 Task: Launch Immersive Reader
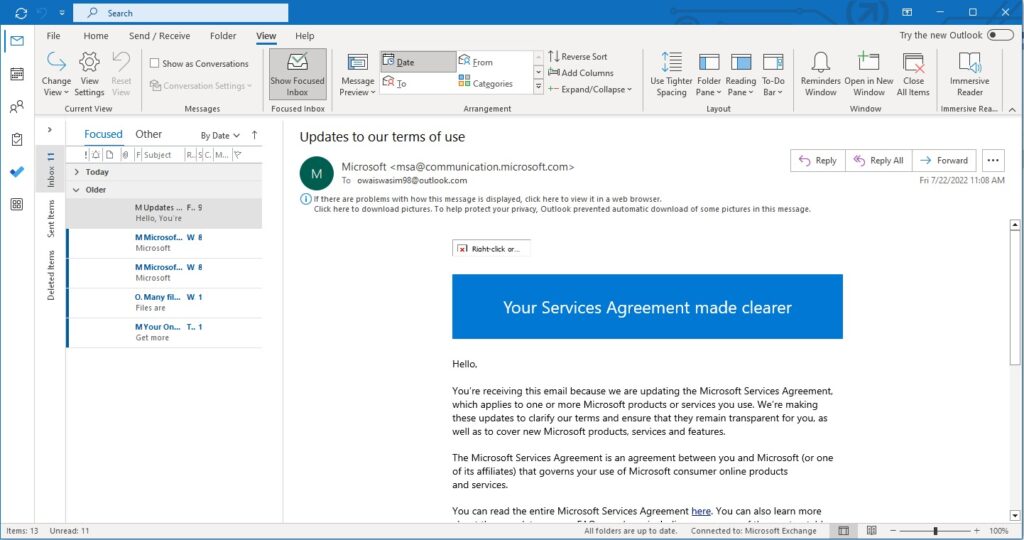coord(969,74)
